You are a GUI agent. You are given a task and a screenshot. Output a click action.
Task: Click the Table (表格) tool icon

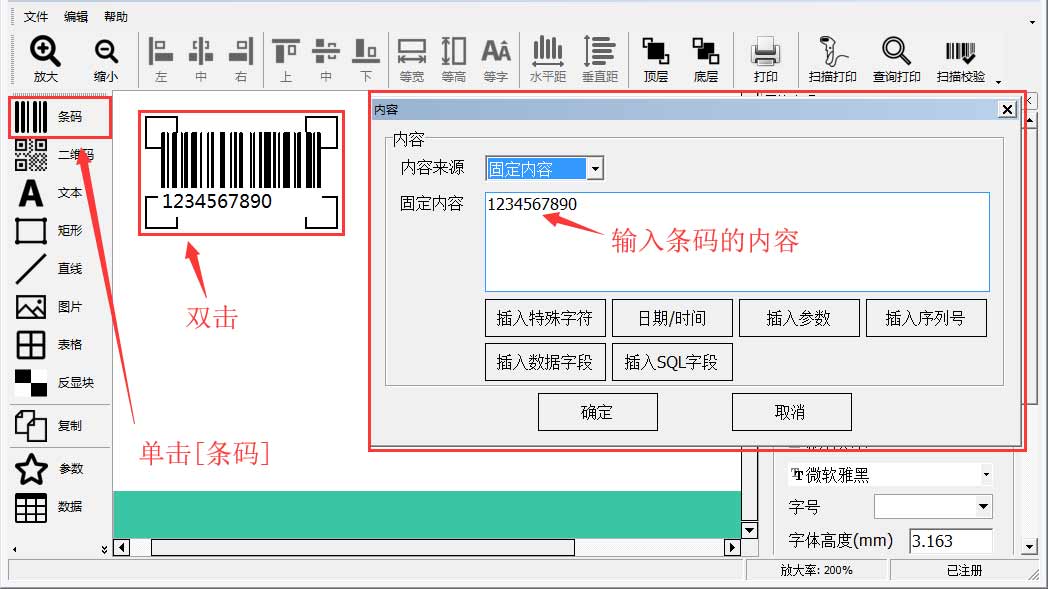[31, 345]
